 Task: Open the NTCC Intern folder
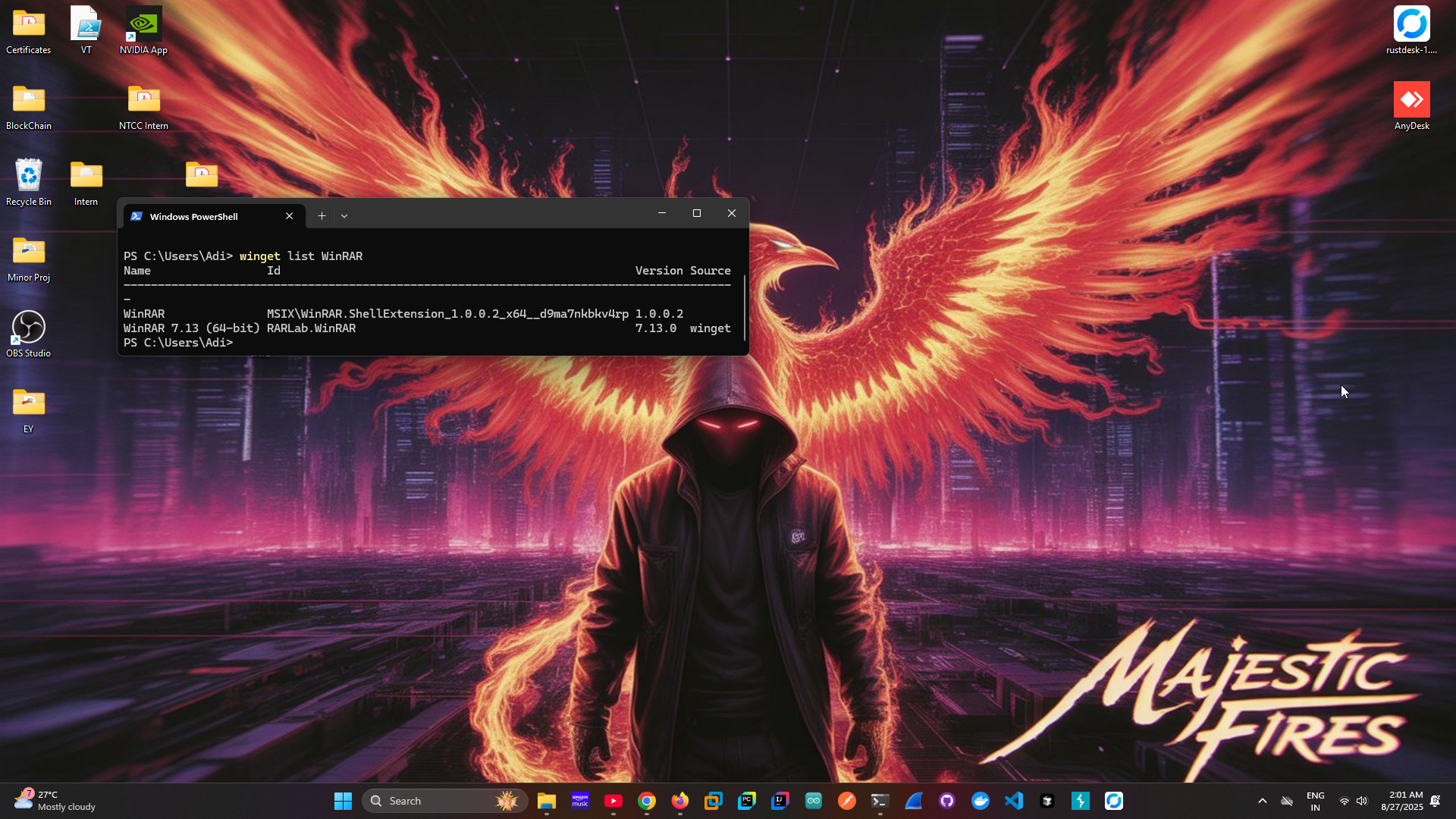143,107
